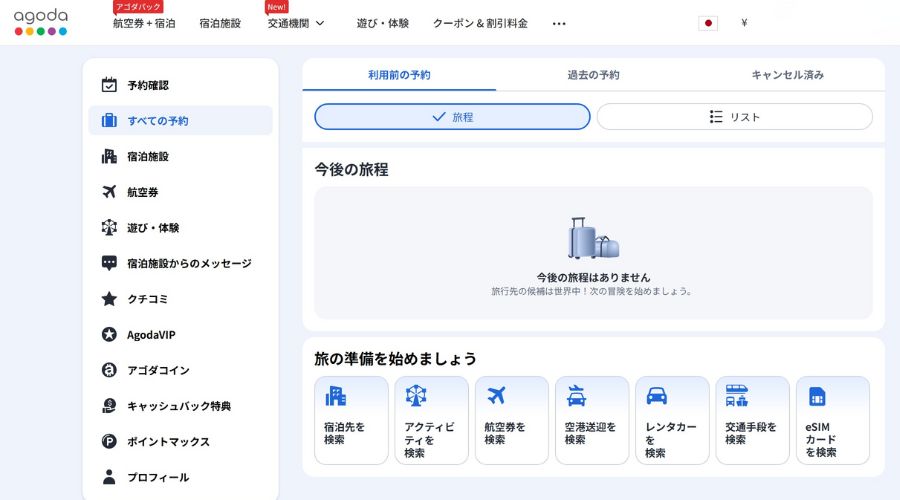Open 宿泊施設からのメッセージ sidebar link
The image size is (900, 500).
[180, 263]
